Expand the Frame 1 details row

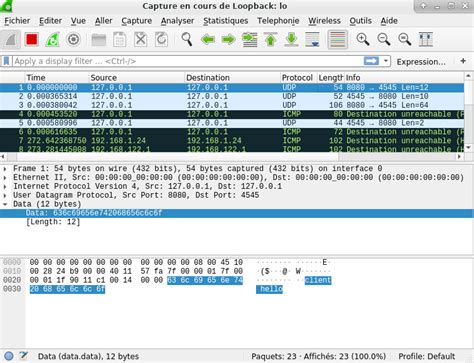pyautogui.click(x=5, y=169)
